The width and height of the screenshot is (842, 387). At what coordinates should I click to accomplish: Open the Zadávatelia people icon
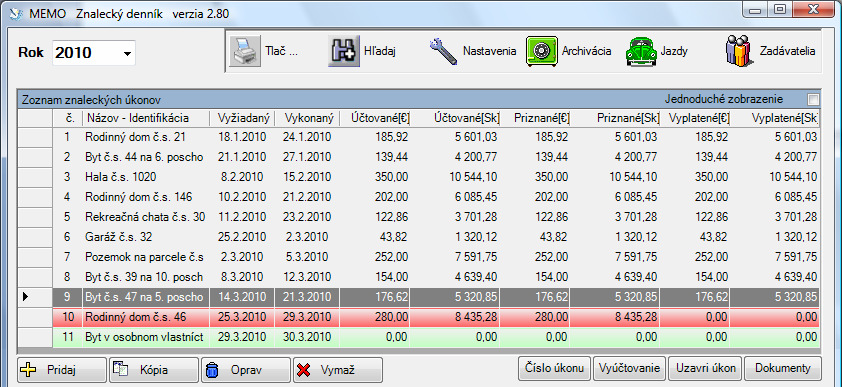pyautogui.click(x=740, y=51)
